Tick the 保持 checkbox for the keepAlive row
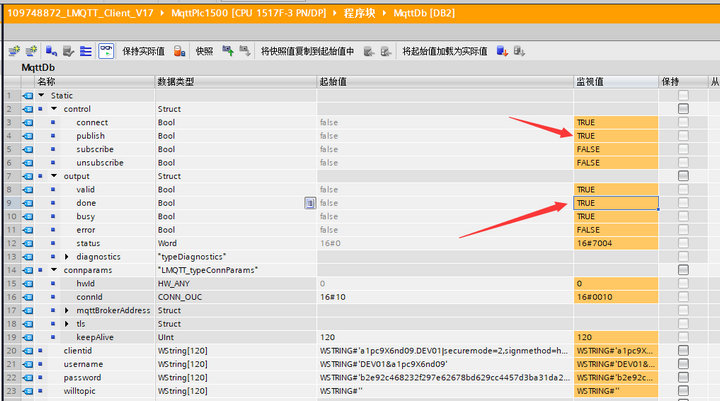The height and width of the screenshot is (401, 720). [x=683, y=337]
